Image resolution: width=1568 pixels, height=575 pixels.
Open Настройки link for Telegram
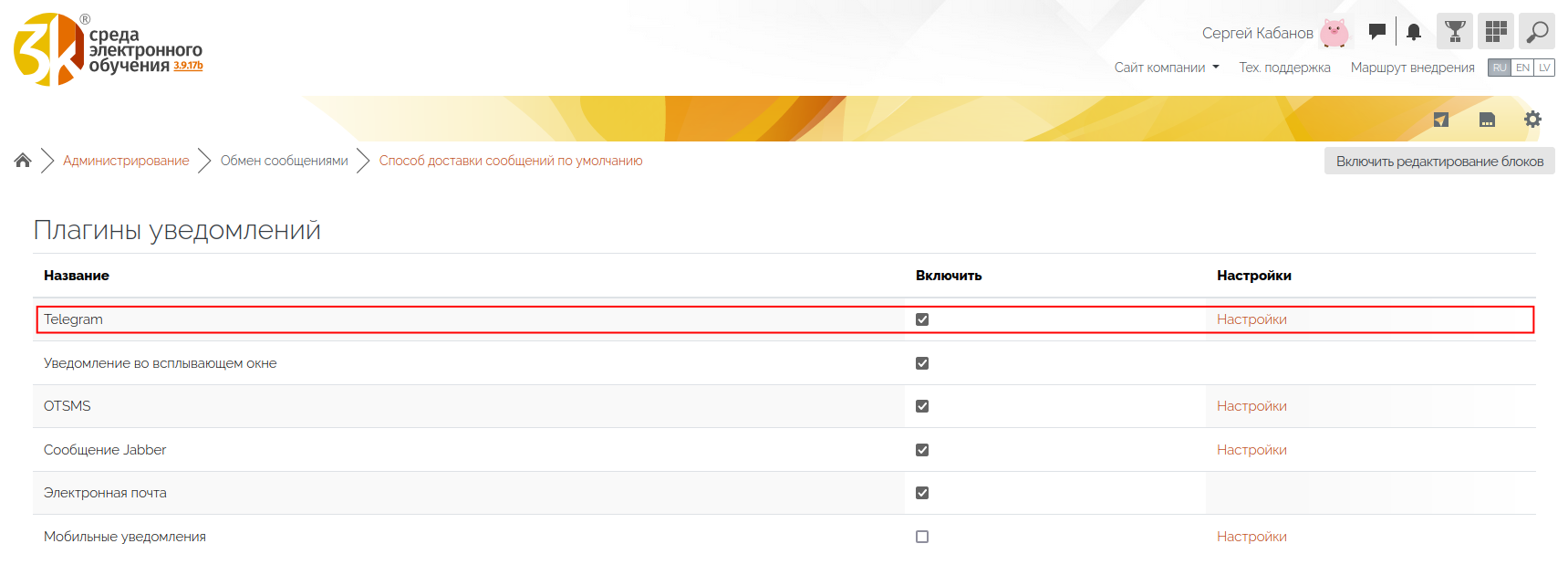pos(1251,319)
